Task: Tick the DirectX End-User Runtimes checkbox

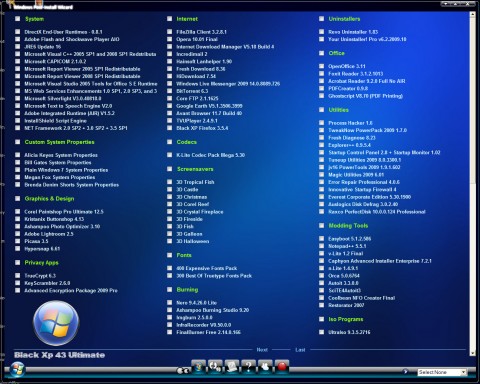Action: (x=18, y=32)
